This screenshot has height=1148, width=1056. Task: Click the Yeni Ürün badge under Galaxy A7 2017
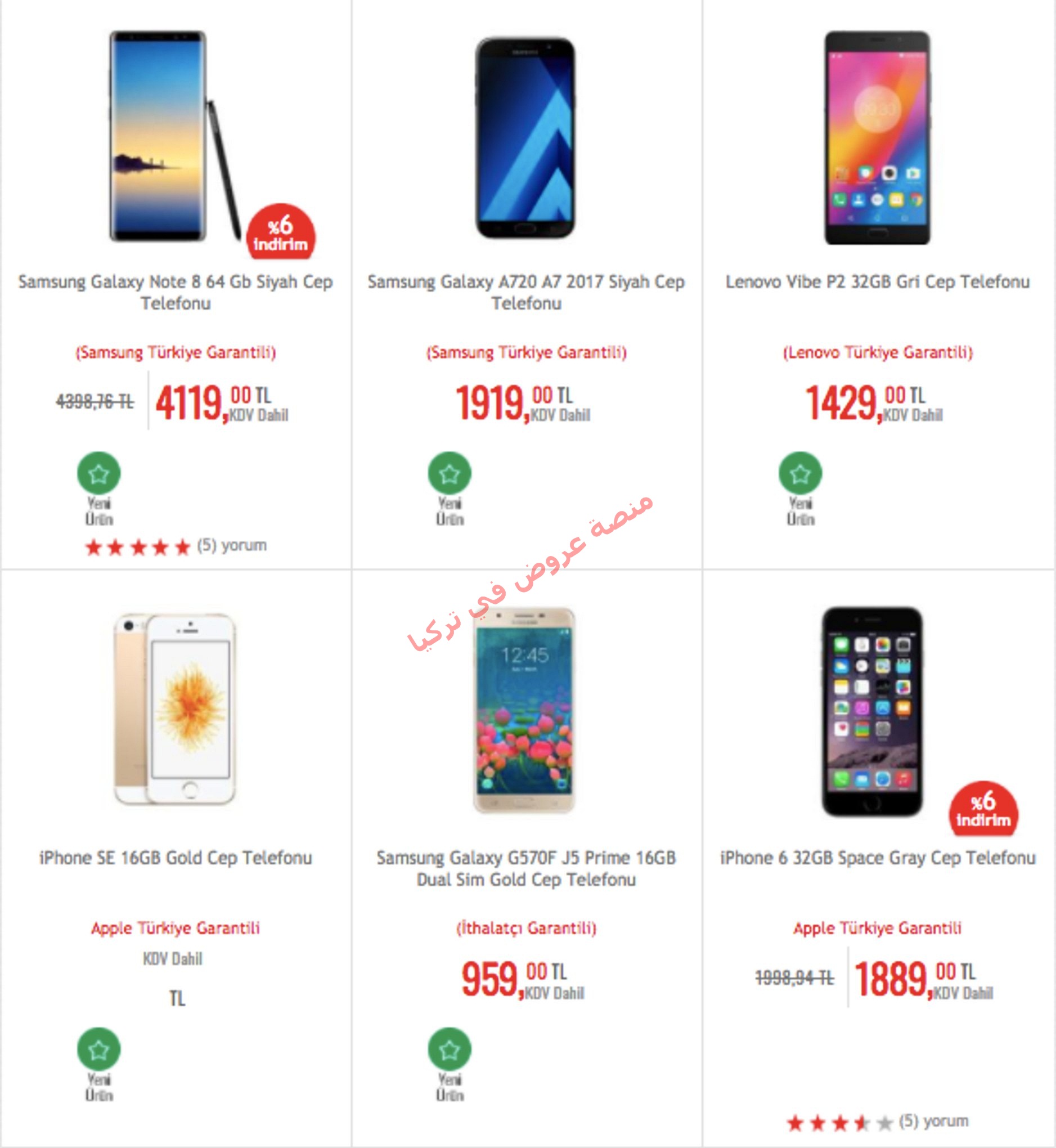(x=450, y=488)
